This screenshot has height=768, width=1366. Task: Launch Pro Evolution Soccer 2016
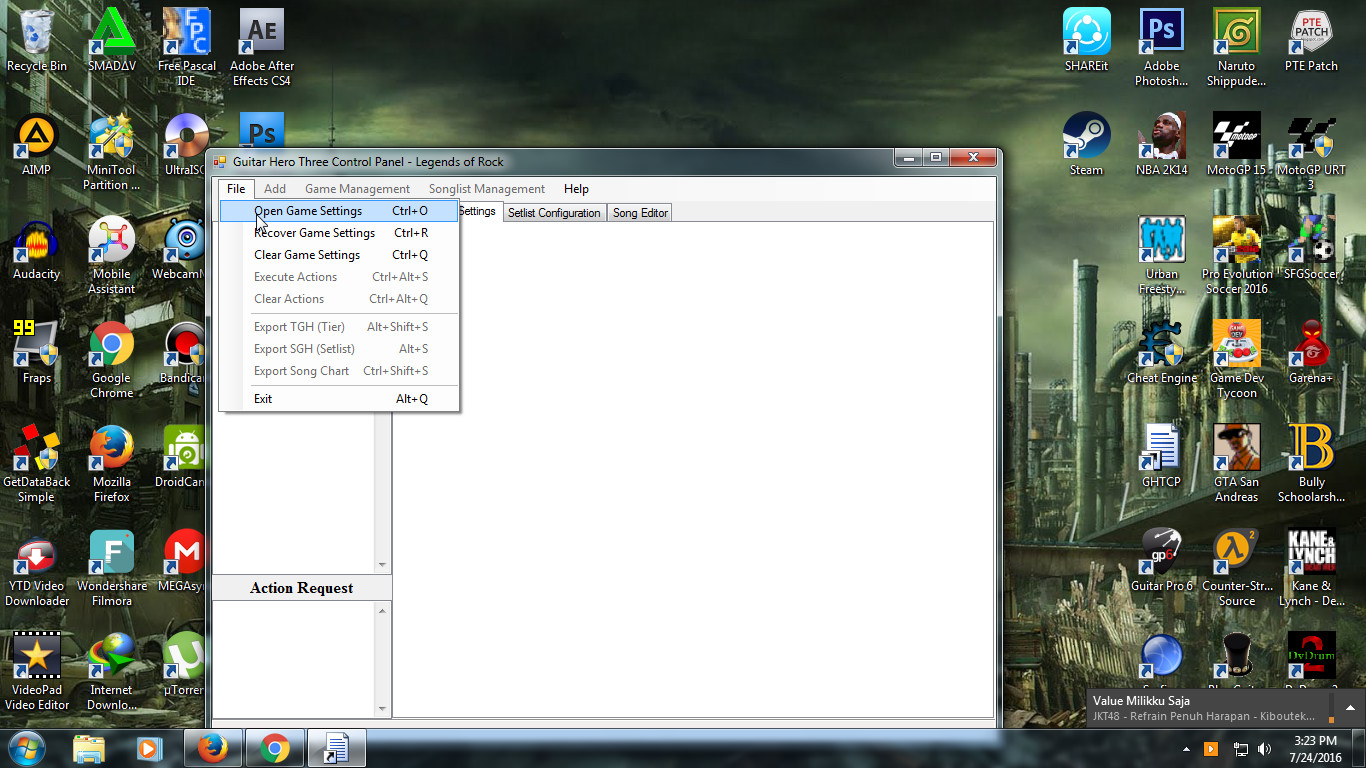1237,256
